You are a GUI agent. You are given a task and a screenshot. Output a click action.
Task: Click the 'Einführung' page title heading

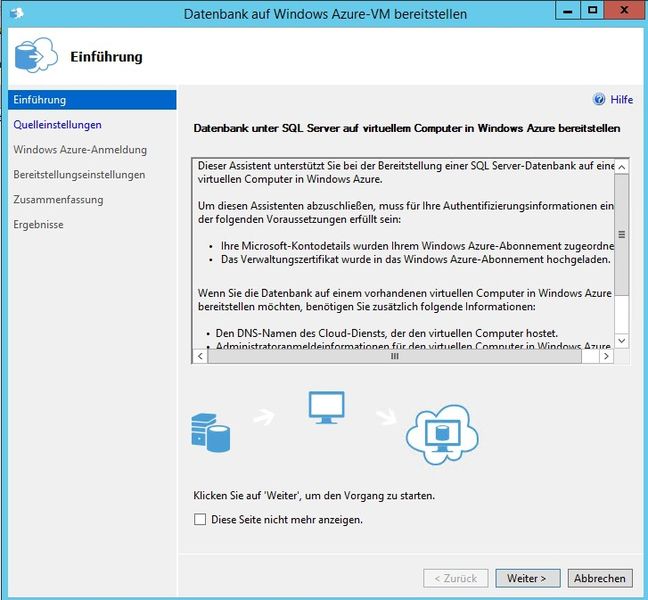click(x=106, y=57)
